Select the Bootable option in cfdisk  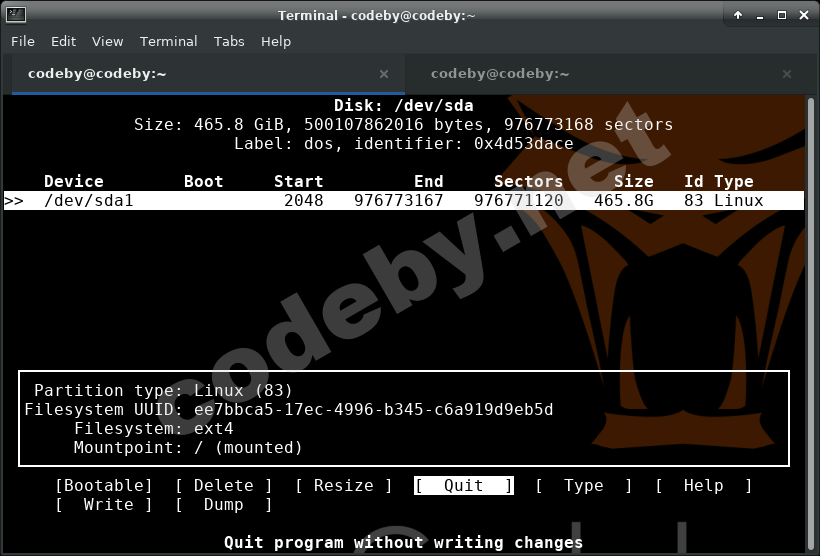tap(104, 485)
